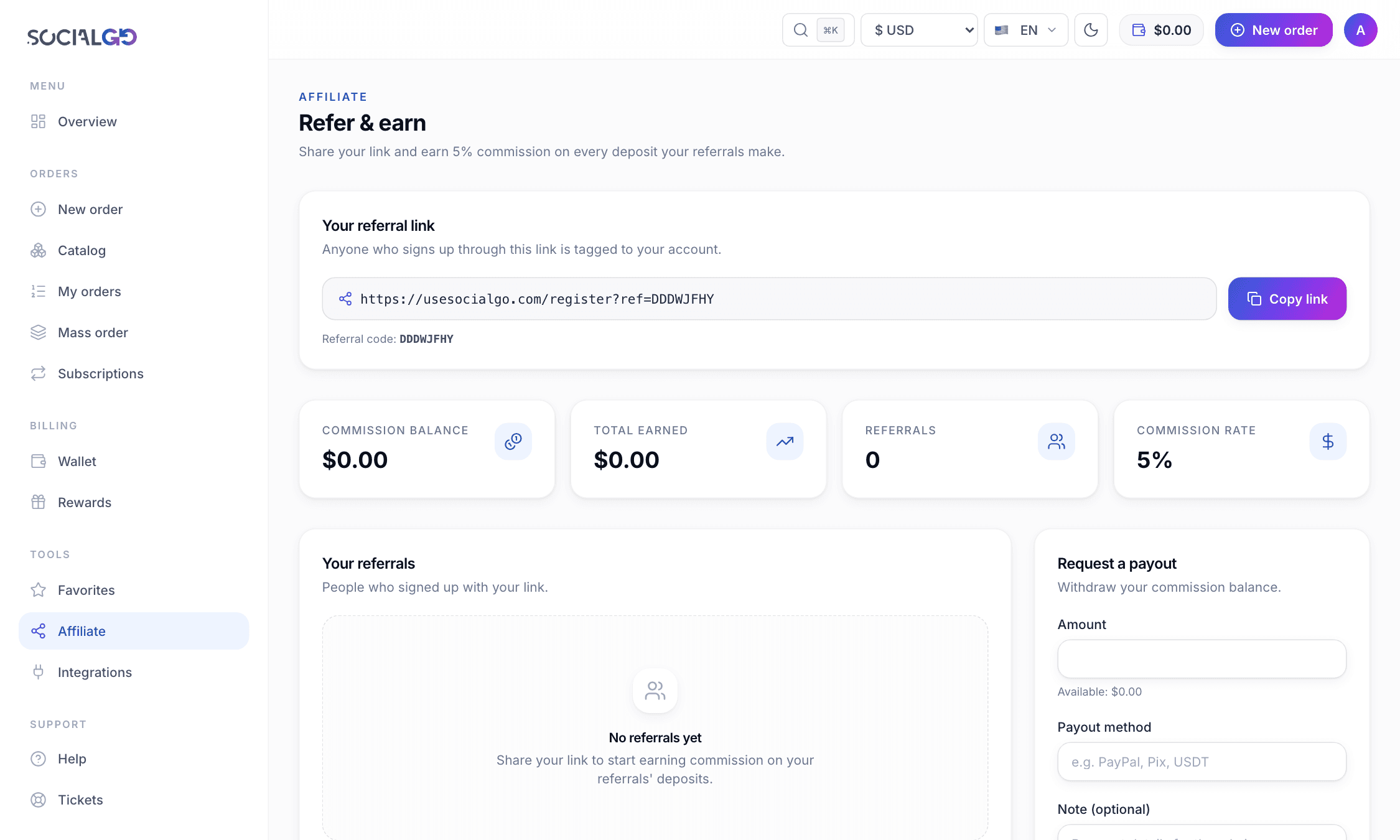Click the Subscriptions repeat icon
The width and height of the screenshot is (1400, 840).
pos(39,373)
